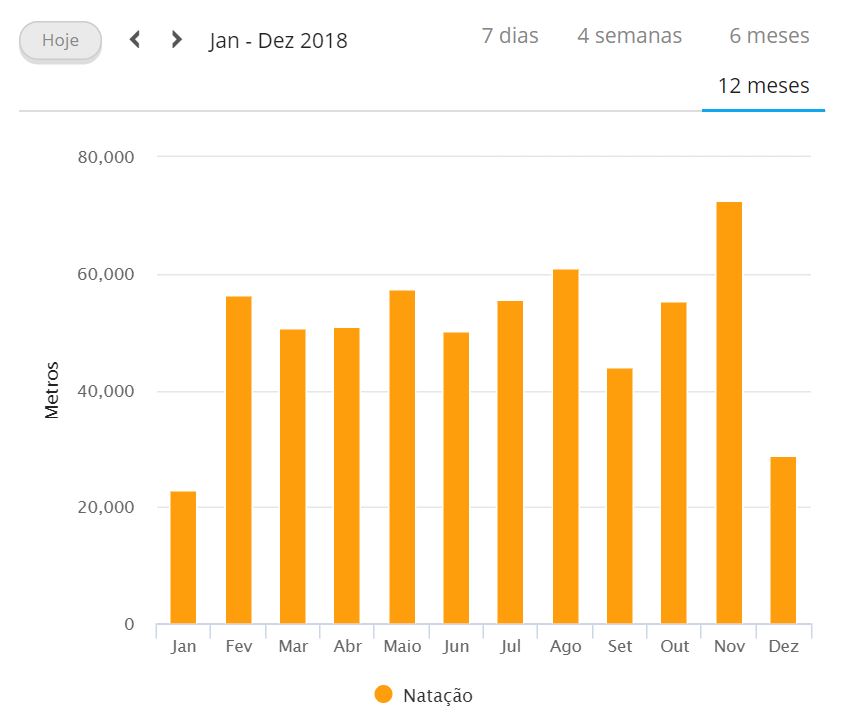
Task: Select the Set bar
Action: 619,496
